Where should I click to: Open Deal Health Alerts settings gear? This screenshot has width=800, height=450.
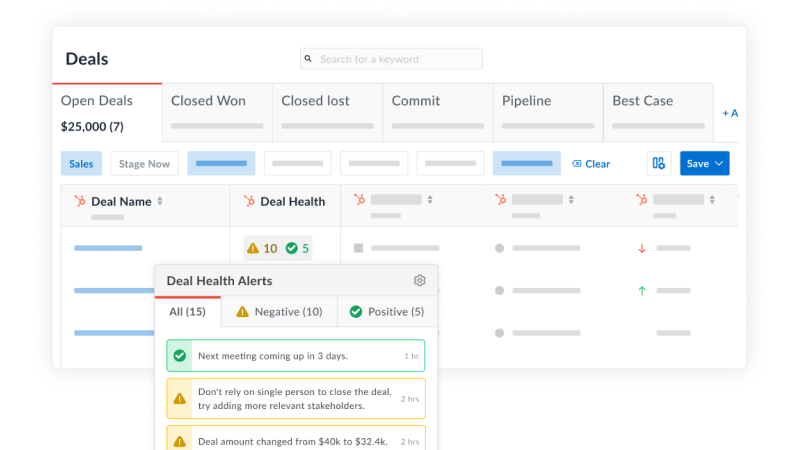tap(419, 281)
